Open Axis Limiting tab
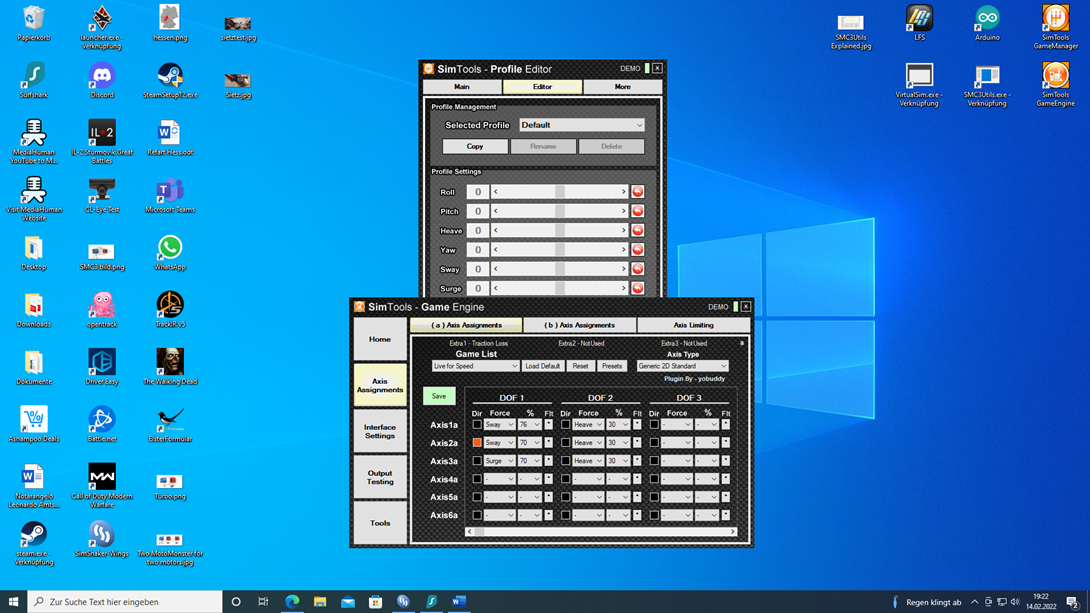Screen dimensions: 1090x613 [x=693, y=325]
